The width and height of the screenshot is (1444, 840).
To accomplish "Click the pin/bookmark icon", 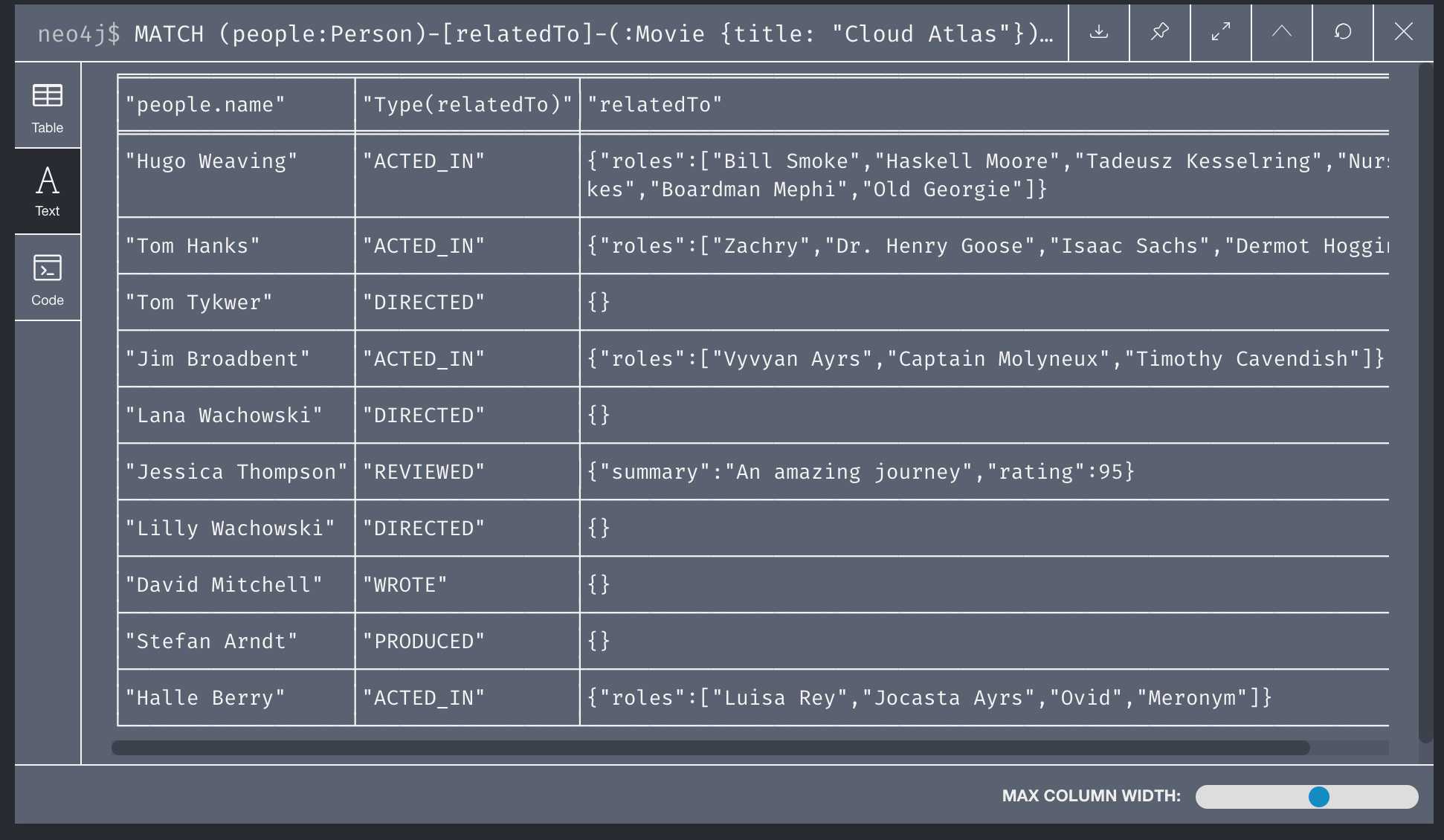I will [1159, 31].
